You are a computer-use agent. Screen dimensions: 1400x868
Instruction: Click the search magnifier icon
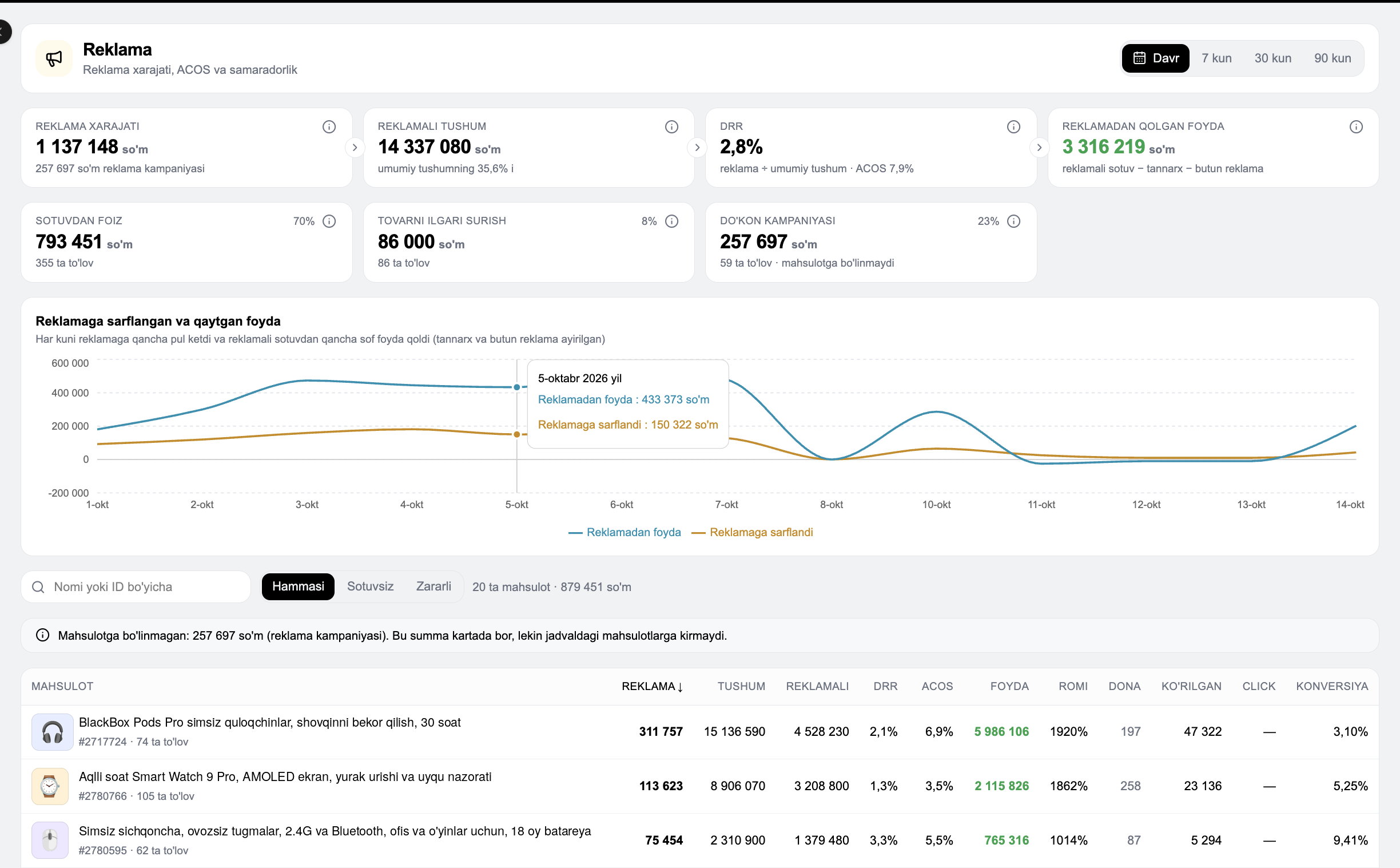click(x=38, y=586)
